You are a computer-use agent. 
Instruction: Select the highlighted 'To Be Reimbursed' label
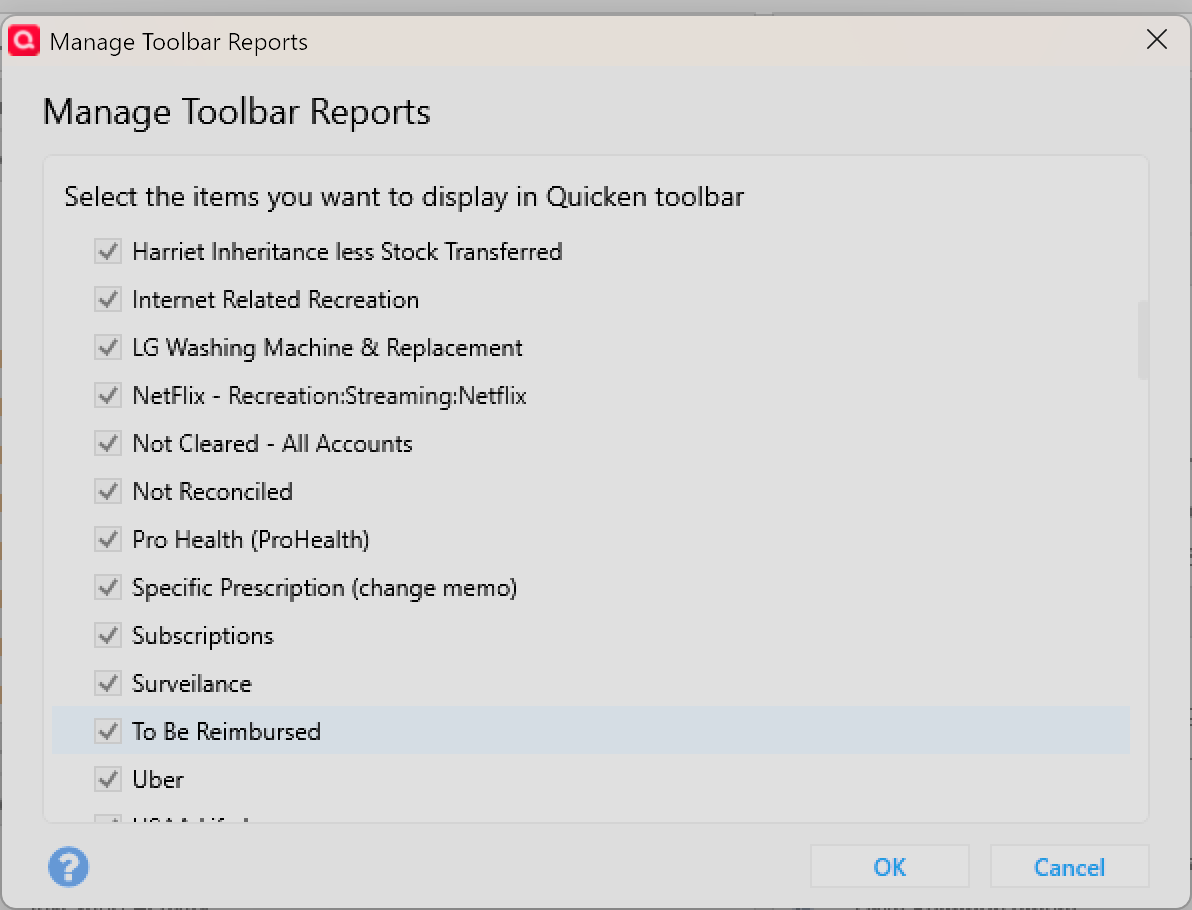click(x=227, y=731)
